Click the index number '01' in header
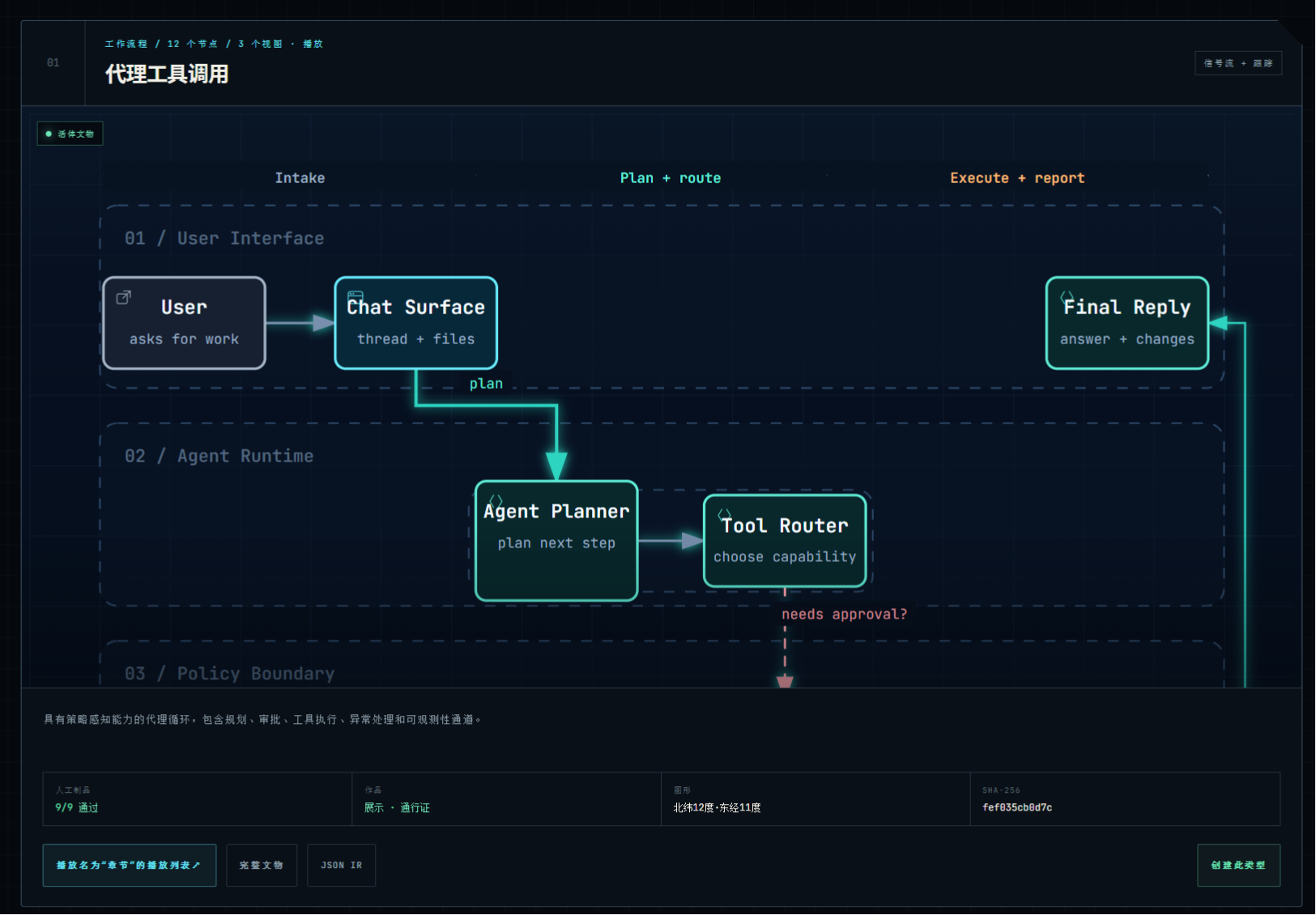 pos(53,63)
